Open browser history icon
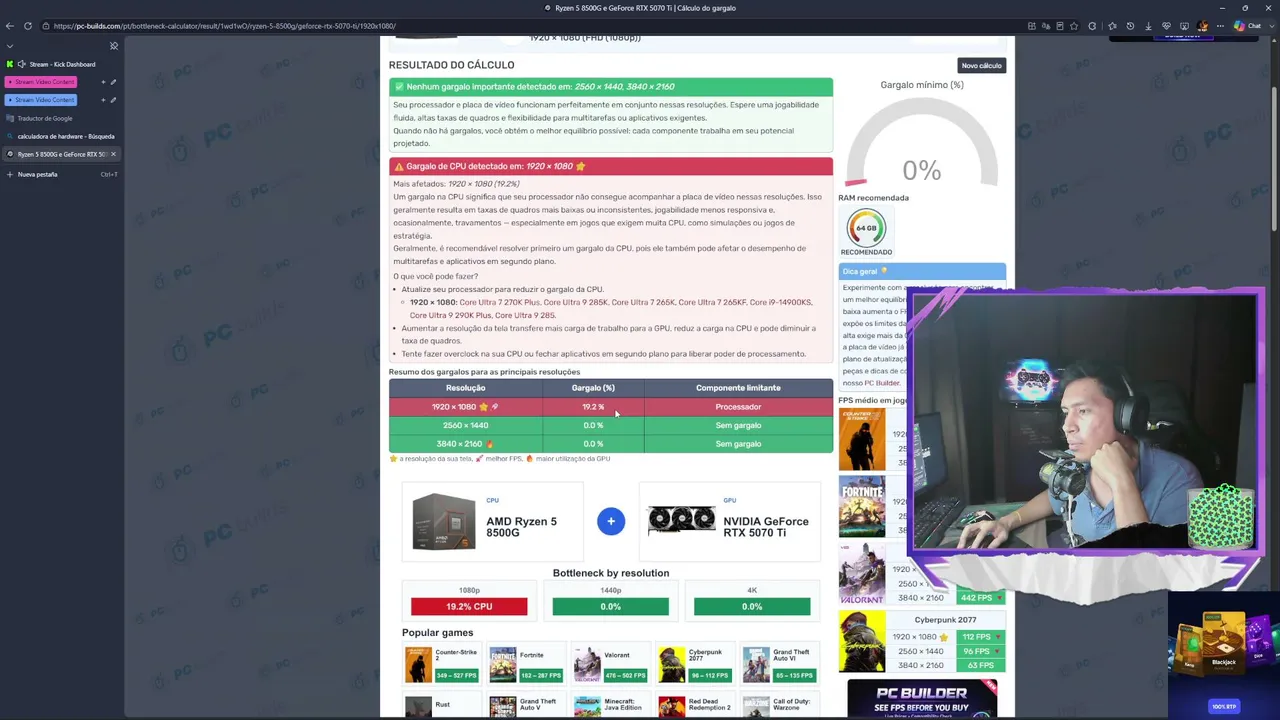 [1130, 26]
